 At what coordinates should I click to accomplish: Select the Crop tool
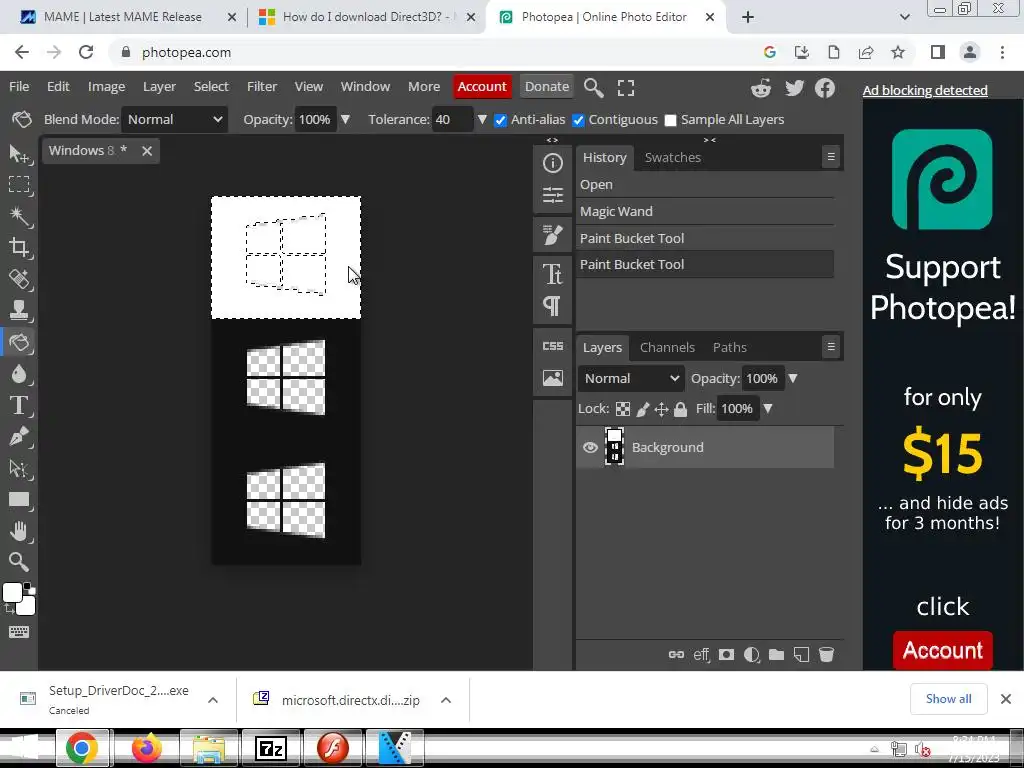(19, 248)
